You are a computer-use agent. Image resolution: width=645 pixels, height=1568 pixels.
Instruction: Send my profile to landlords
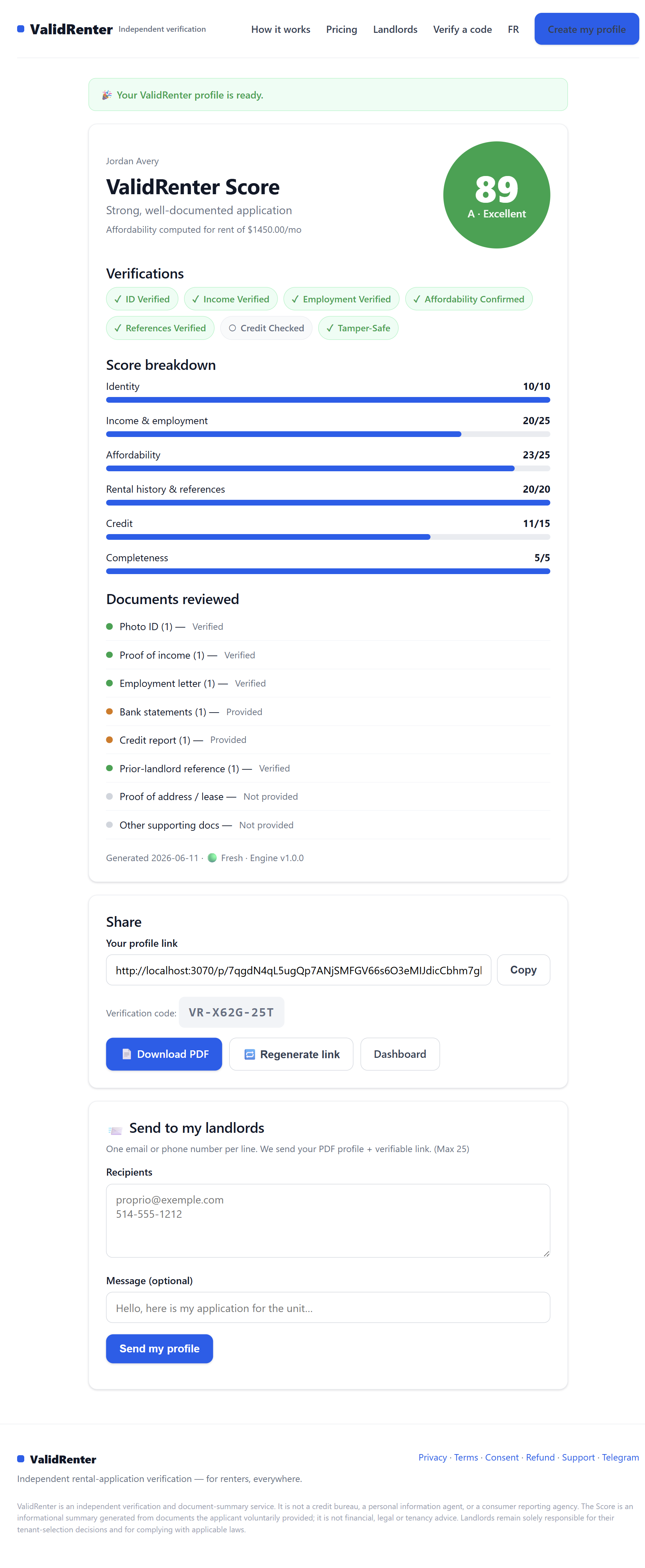[159, 1348]
